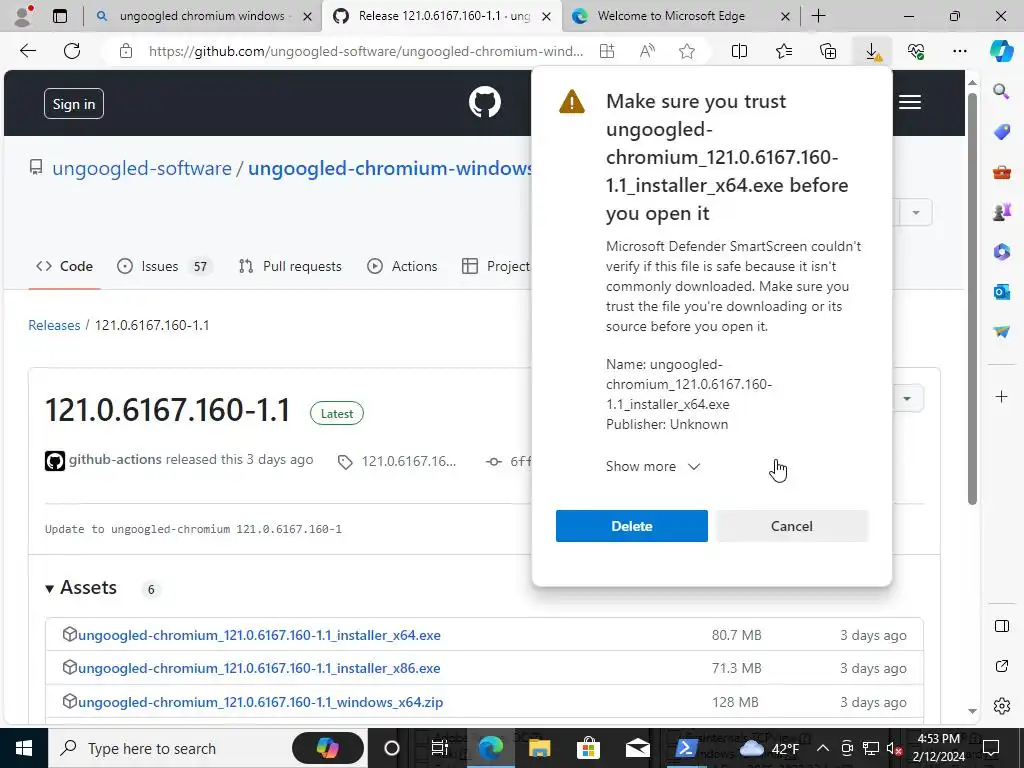
Task: Open the Pull requests tab
Action: pyautogui.click(x=290, y=266)
